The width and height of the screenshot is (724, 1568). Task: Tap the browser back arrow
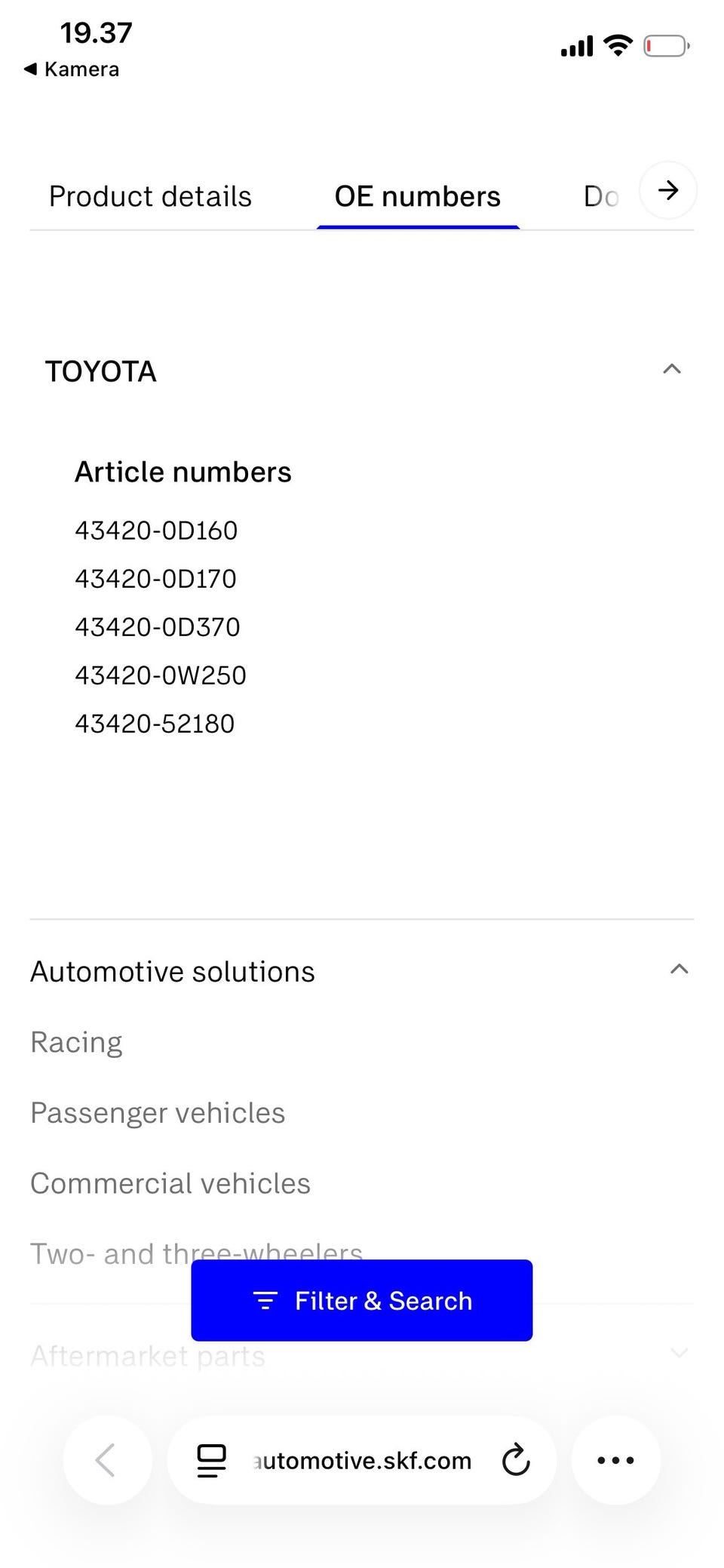pos(106,1459)
